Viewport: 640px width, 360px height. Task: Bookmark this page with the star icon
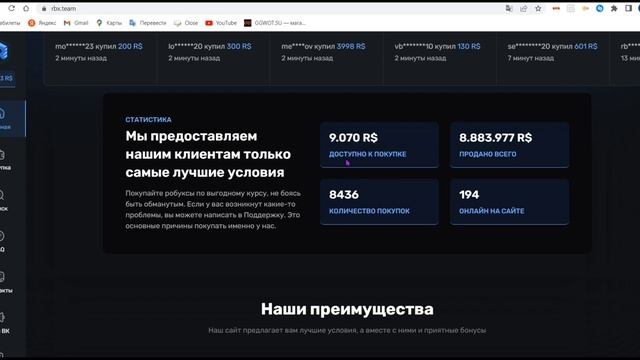(538, 9)
